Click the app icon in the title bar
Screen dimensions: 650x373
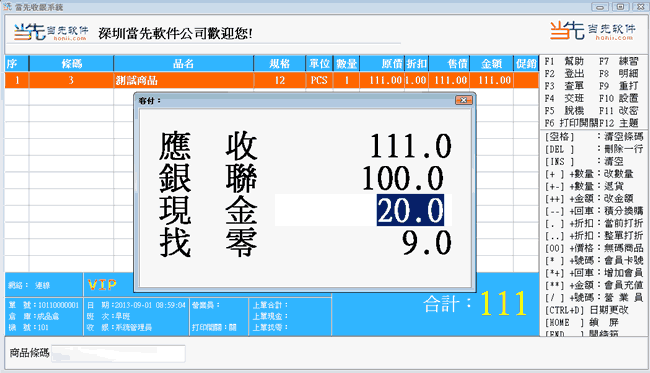coord(7,7)
